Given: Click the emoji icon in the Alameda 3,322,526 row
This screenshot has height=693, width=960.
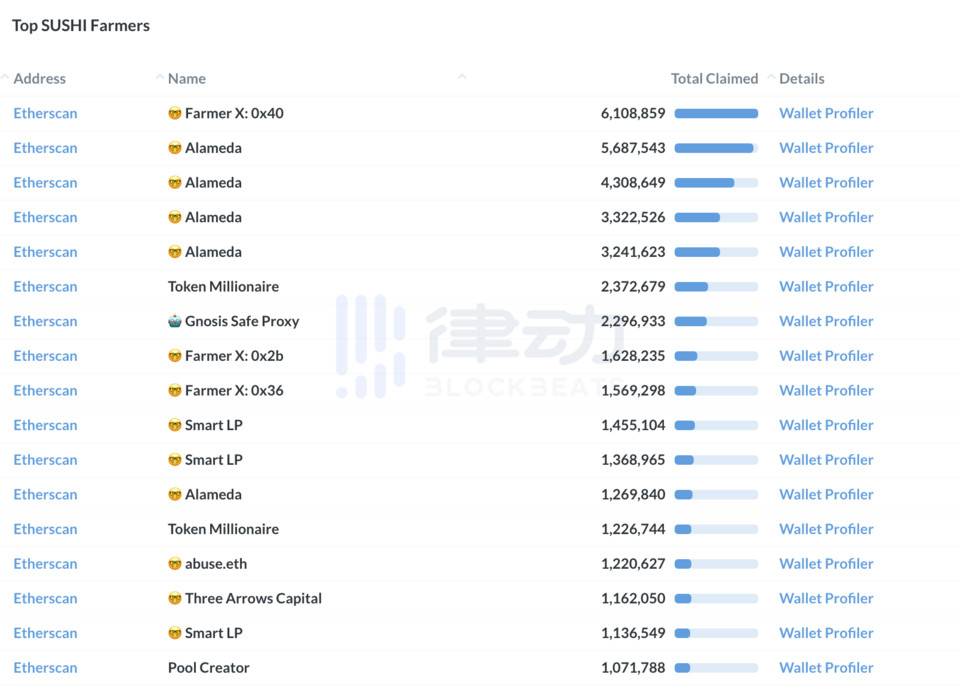Looking at the screenshot, I should click(174, 217).
